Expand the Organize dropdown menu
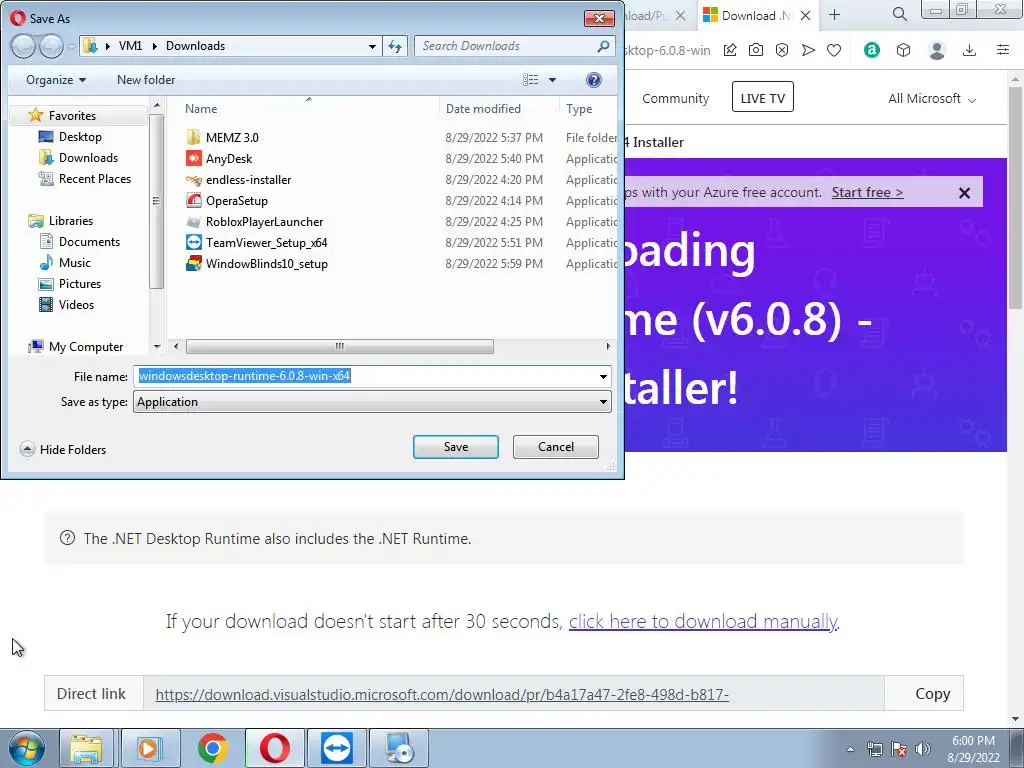This screenshot has height=768, width=1024. [56, 80]
